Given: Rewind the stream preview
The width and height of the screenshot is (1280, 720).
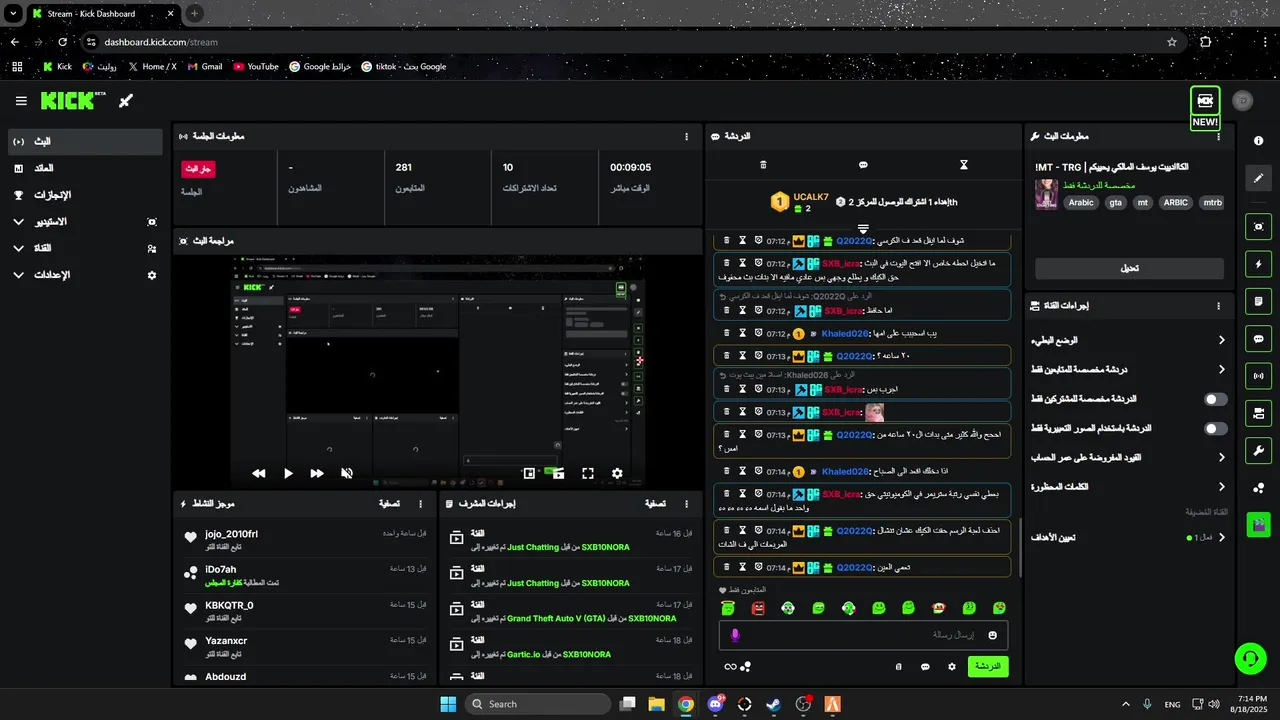Looking at the screenshot, I should coord(259,474).
